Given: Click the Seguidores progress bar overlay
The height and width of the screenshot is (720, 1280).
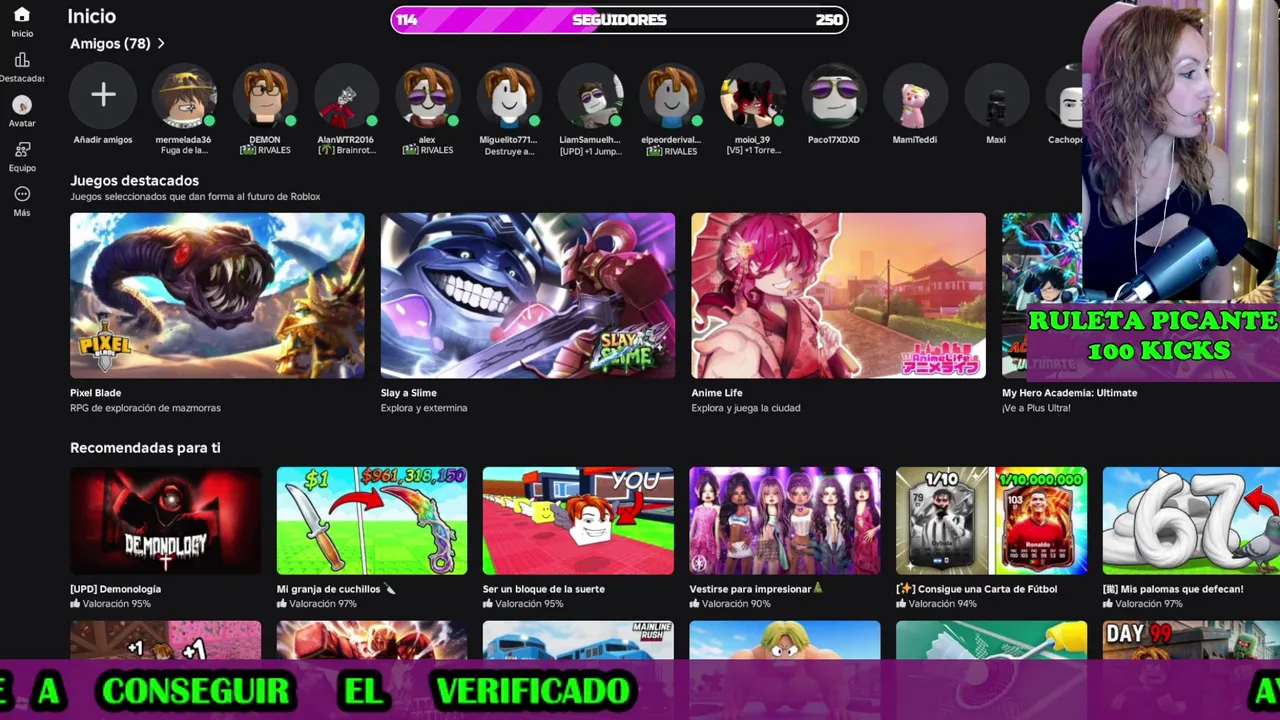Looking at the screenshot, I should 619,19.
